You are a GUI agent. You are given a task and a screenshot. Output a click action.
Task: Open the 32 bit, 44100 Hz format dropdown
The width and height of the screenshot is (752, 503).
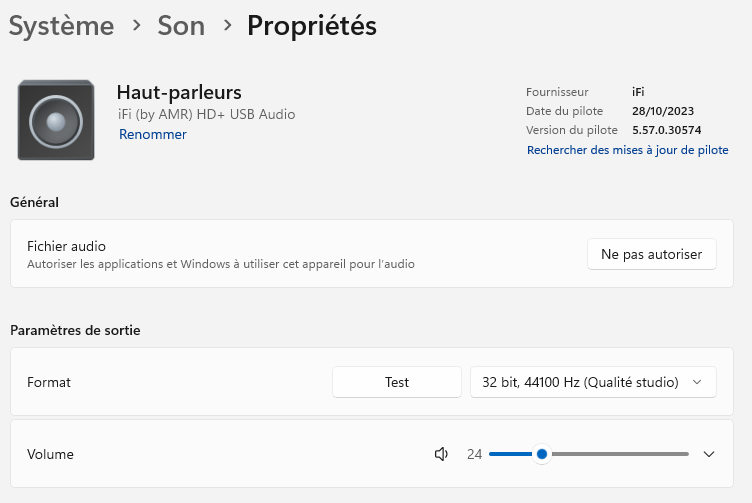pos(593,382)
